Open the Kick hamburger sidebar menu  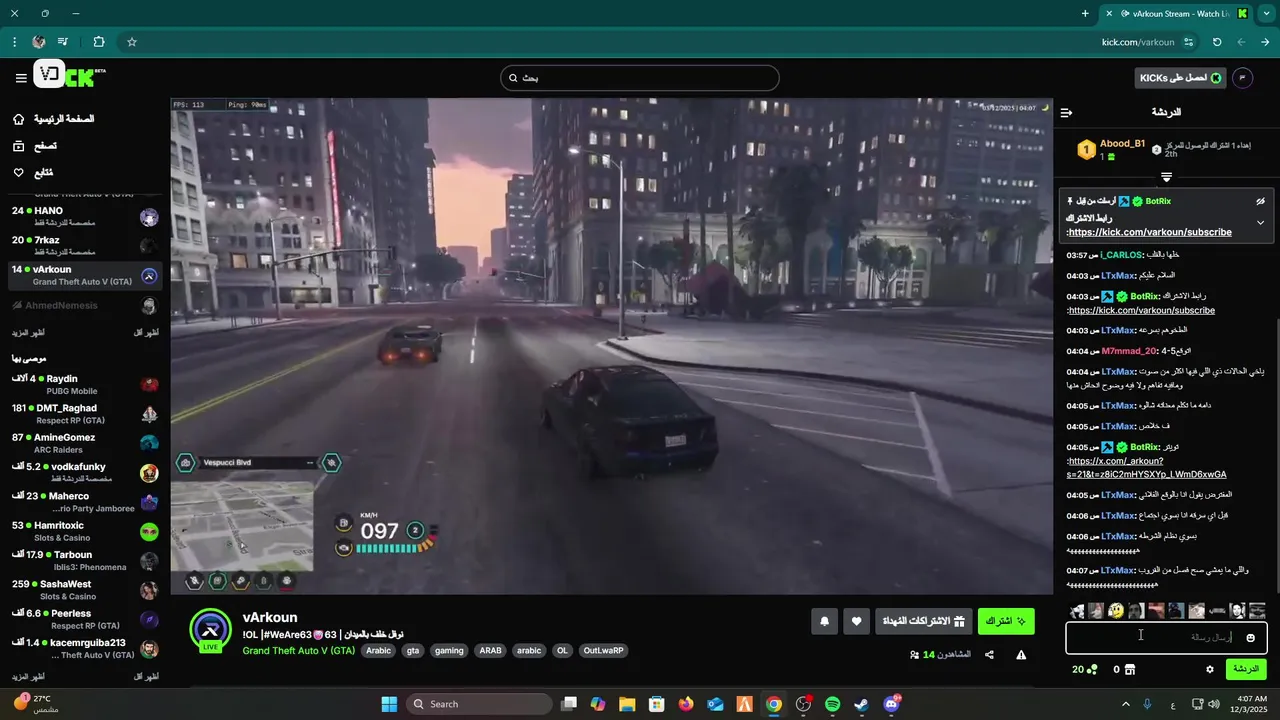[x=21, y=78]
